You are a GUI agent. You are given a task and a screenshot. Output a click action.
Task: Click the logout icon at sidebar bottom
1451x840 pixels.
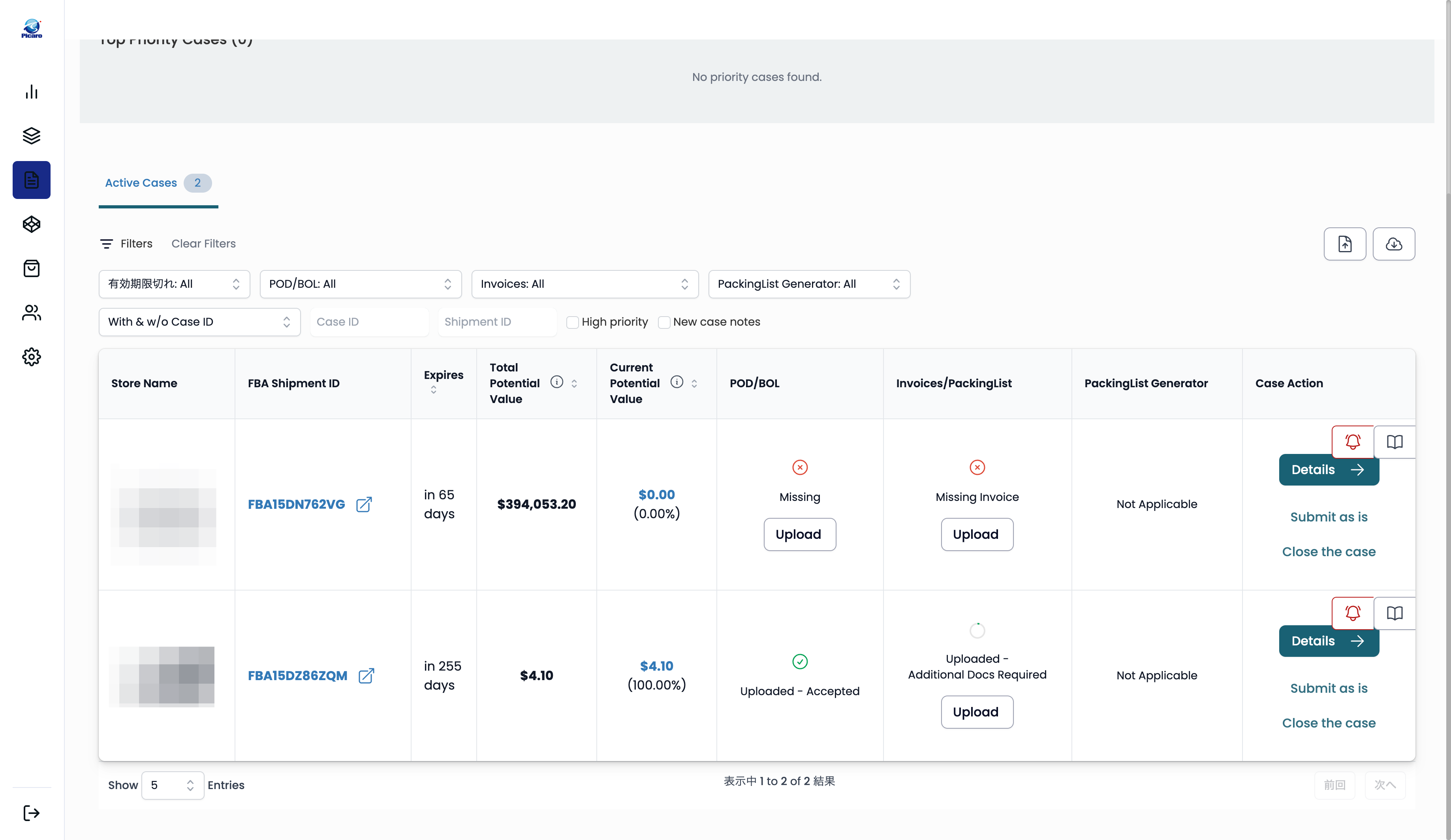coord(32,813)
